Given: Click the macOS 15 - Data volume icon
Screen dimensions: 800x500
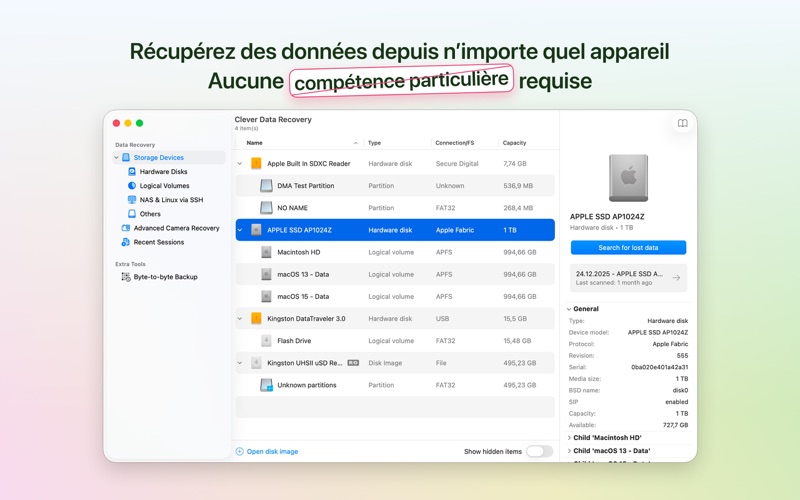Looking at the screenshot, I should pyautogui.click(x=266, y=296).
